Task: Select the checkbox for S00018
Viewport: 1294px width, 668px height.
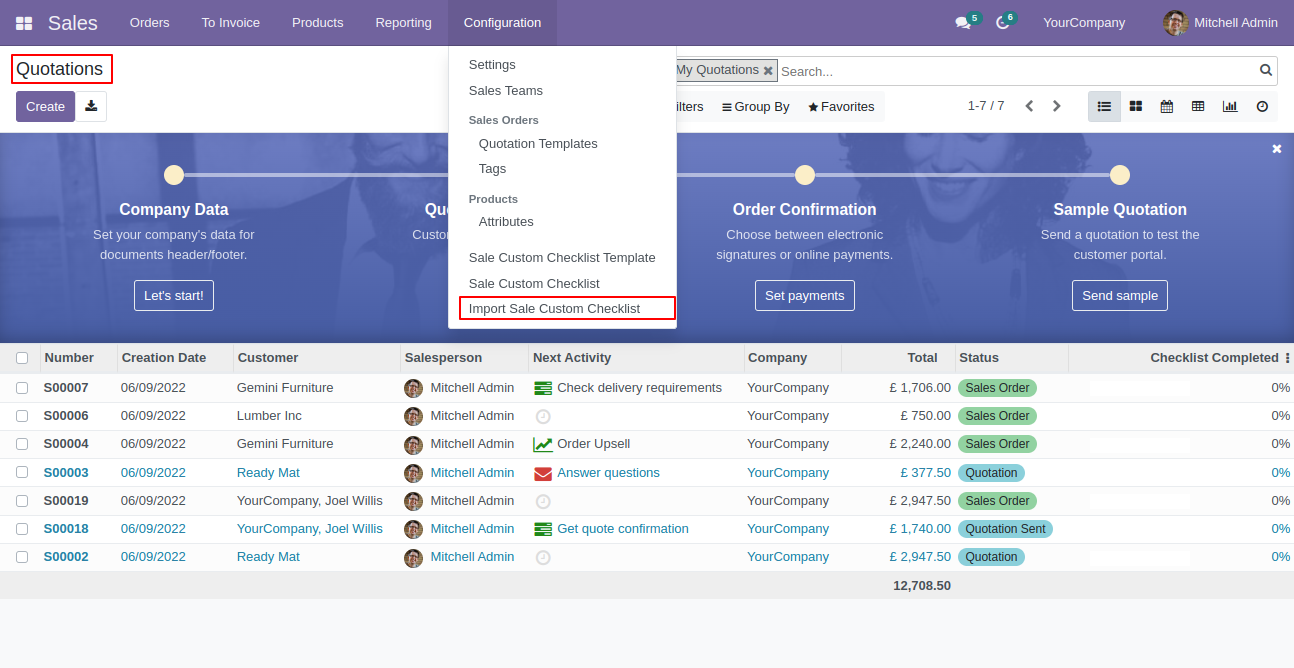Action: 22,529
